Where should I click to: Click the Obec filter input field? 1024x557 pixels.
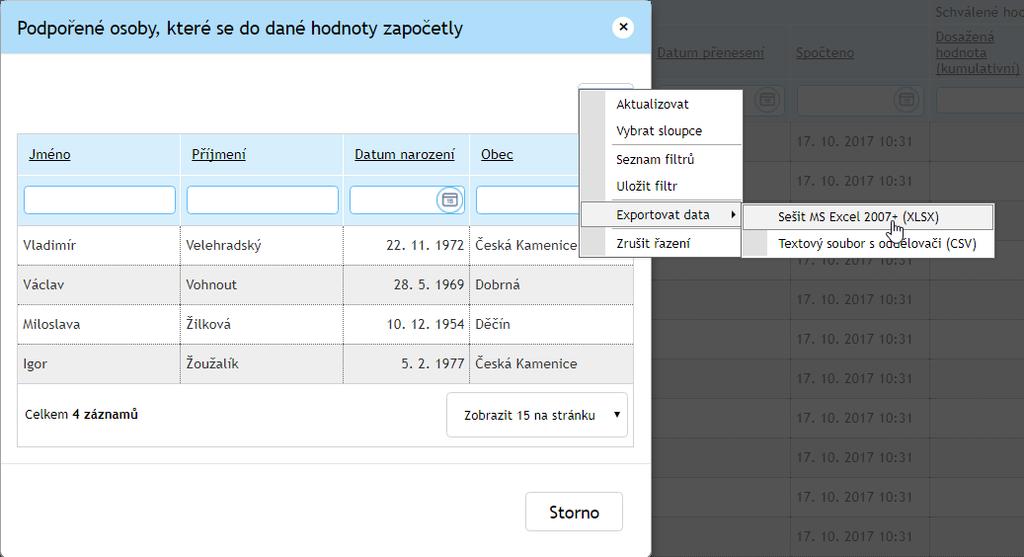tap(528, 200)
